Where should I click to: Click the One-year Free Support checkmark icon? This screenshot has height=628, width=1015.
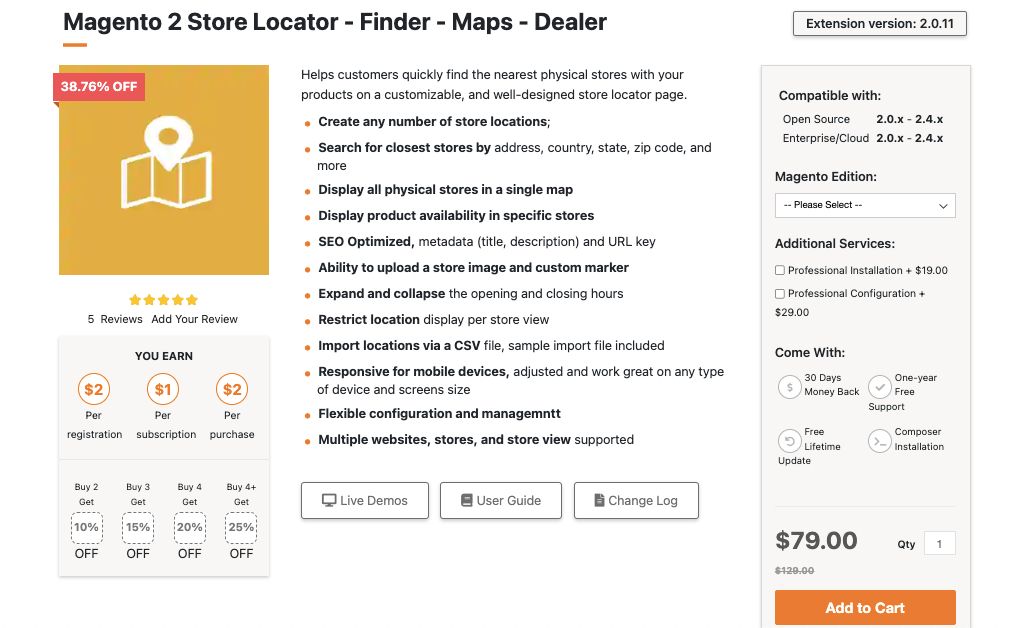881,387
